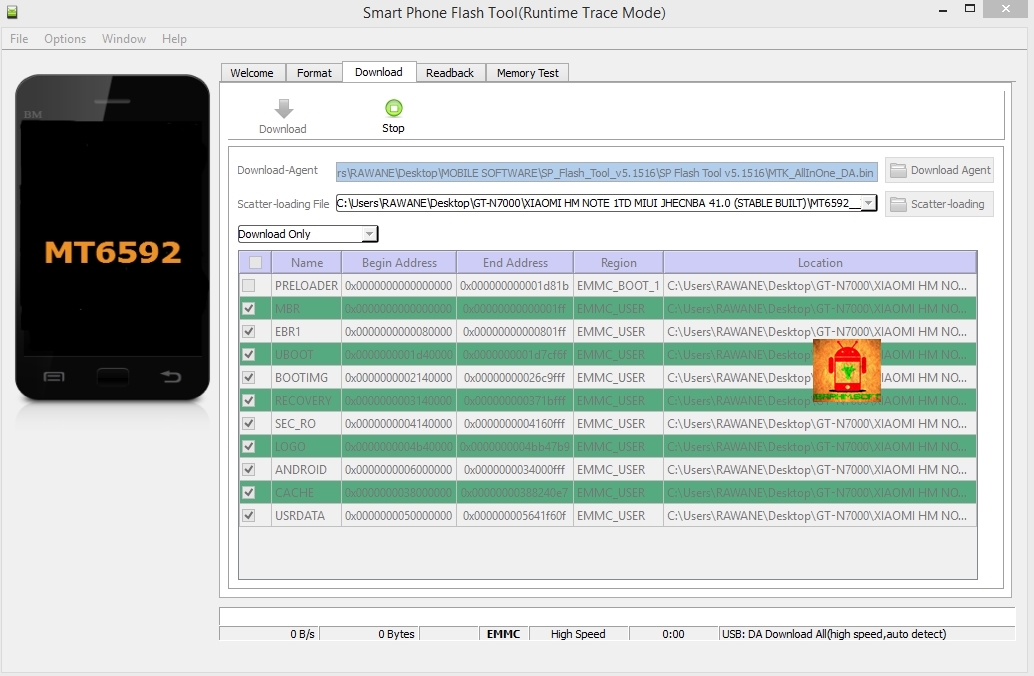The height and width of the screenshot is (676, 1034).
Task: Uncheck the CACHE partition checkbox
Action: [x=249, y=493]
